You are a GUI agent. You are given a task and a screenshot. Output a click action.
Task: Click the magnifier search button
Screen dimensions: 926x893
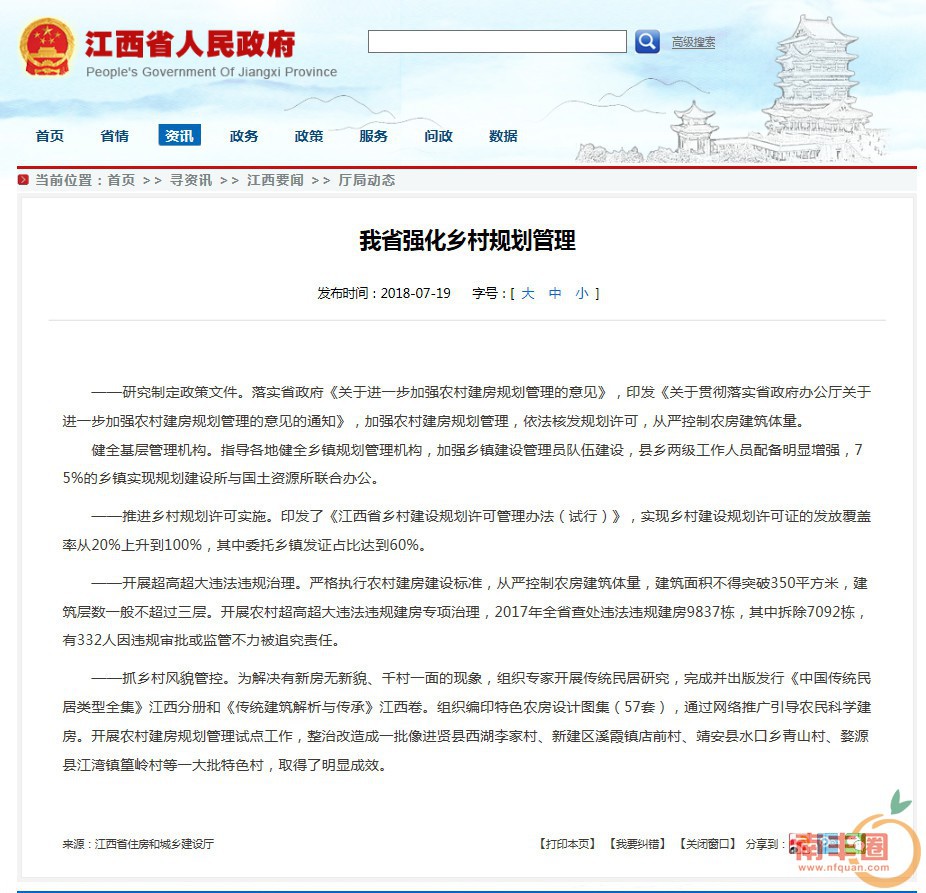click(x=647, y=42)
